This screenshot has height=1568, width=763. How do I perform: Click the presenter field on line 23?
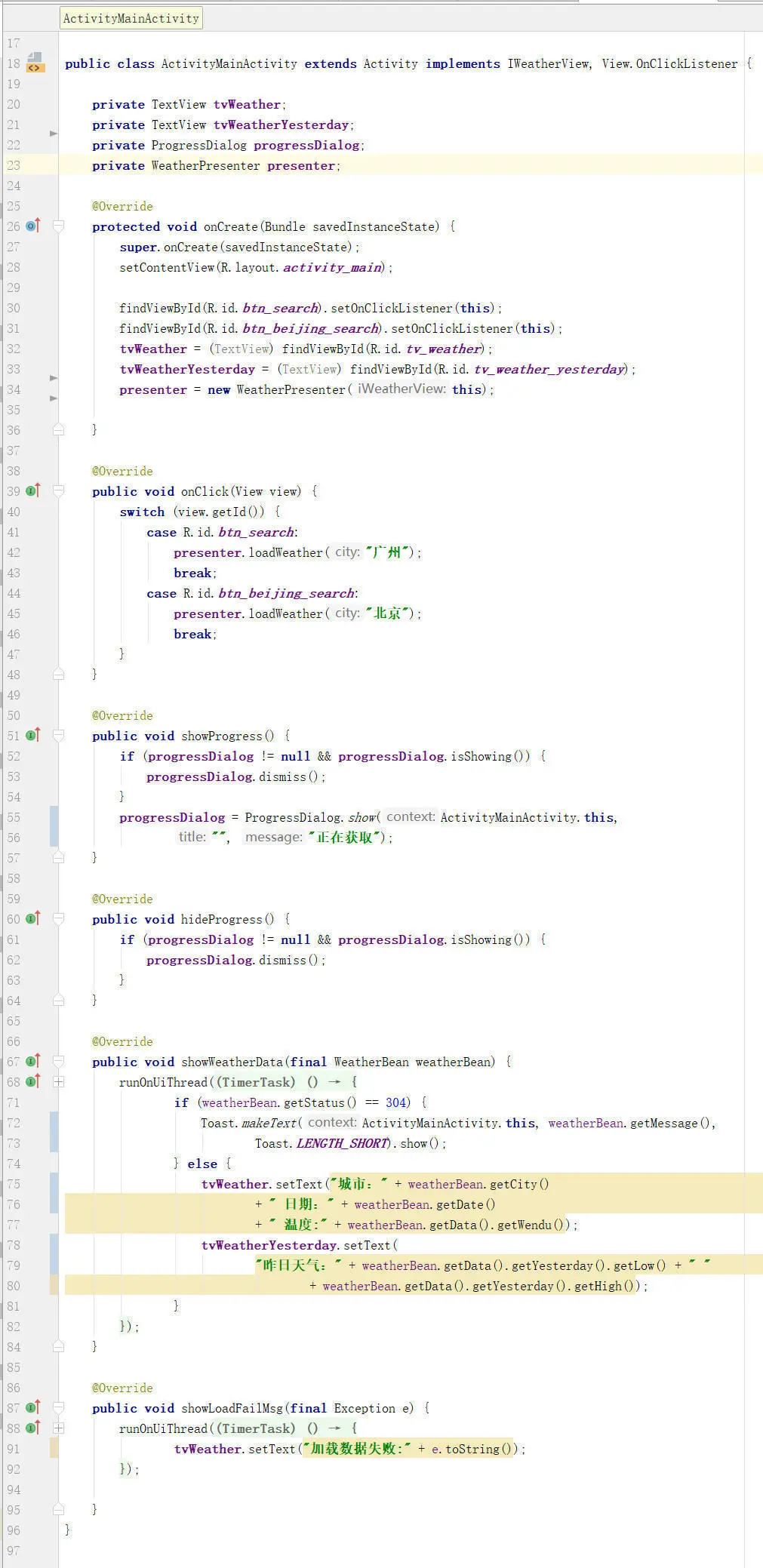pyautogui.click(x=300, y=165)
